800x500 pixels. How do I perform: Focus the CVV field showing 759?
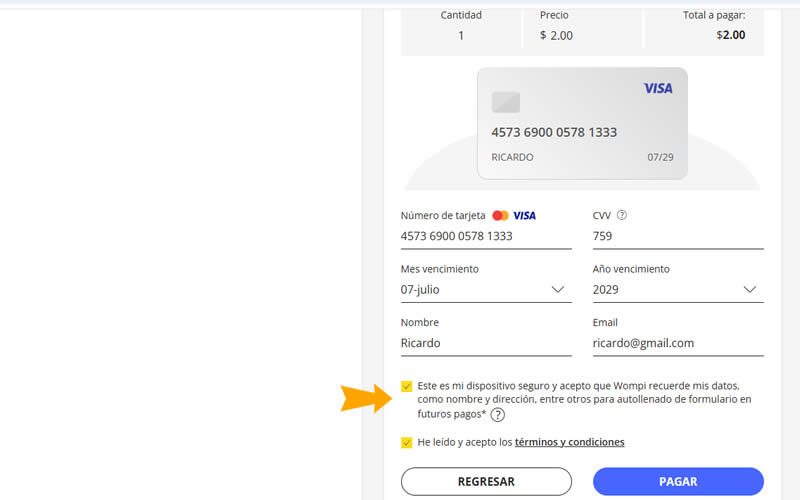pyautogui.click(x=677, y=237)
